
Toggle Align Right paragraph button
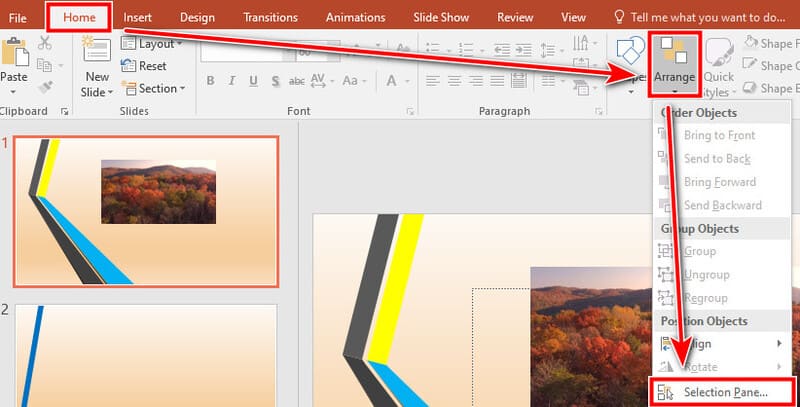[x=476, y=81]
